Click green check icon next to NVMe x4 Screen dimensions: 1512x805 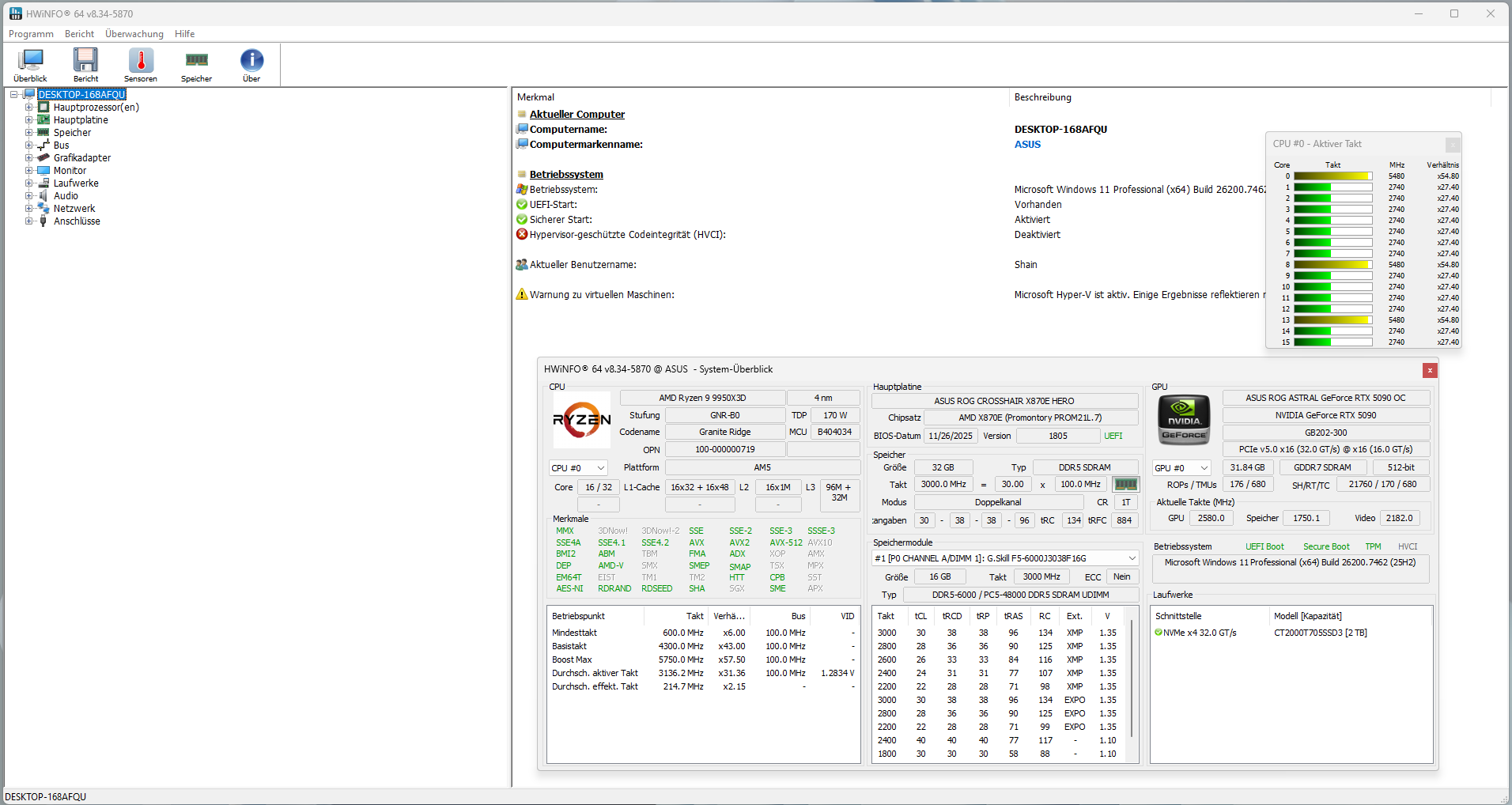pos(1159,633)
